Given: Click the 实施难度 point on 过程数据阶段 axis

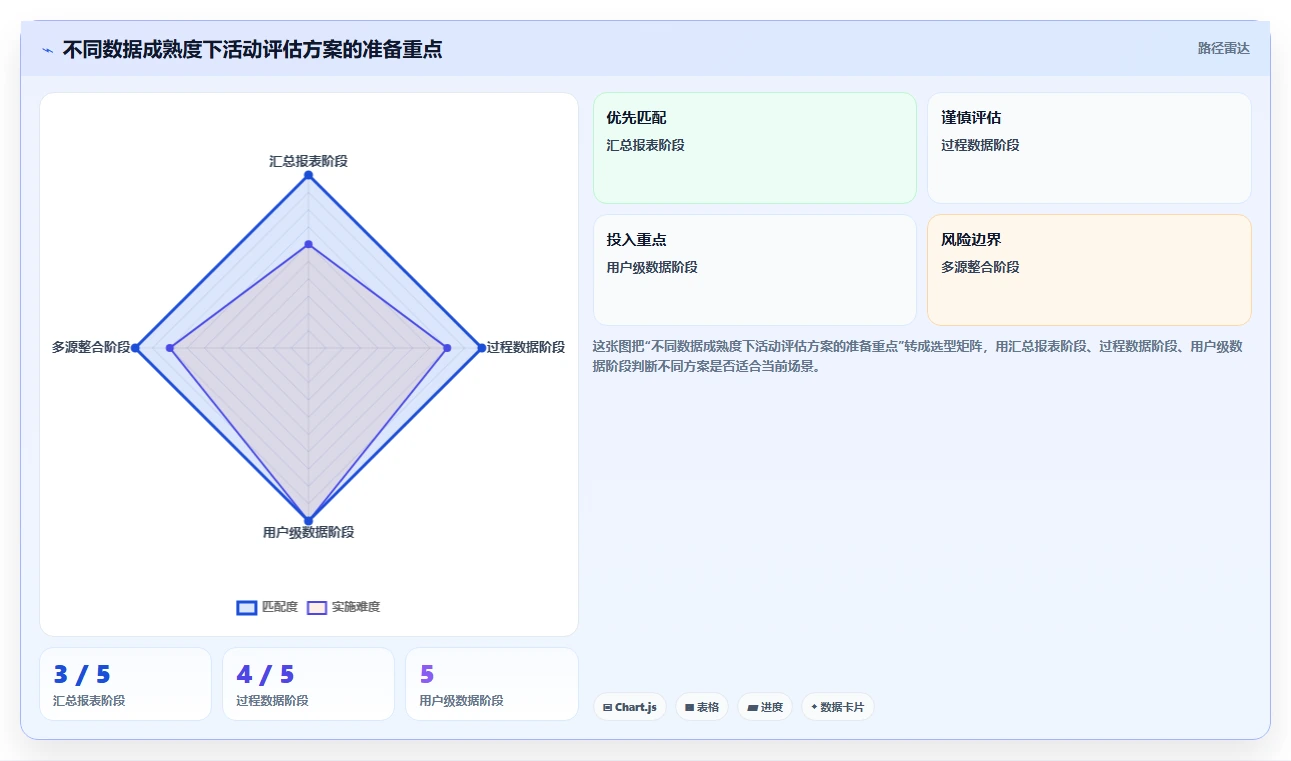Looking at the screenshot, I should click(x=447, y=348).
